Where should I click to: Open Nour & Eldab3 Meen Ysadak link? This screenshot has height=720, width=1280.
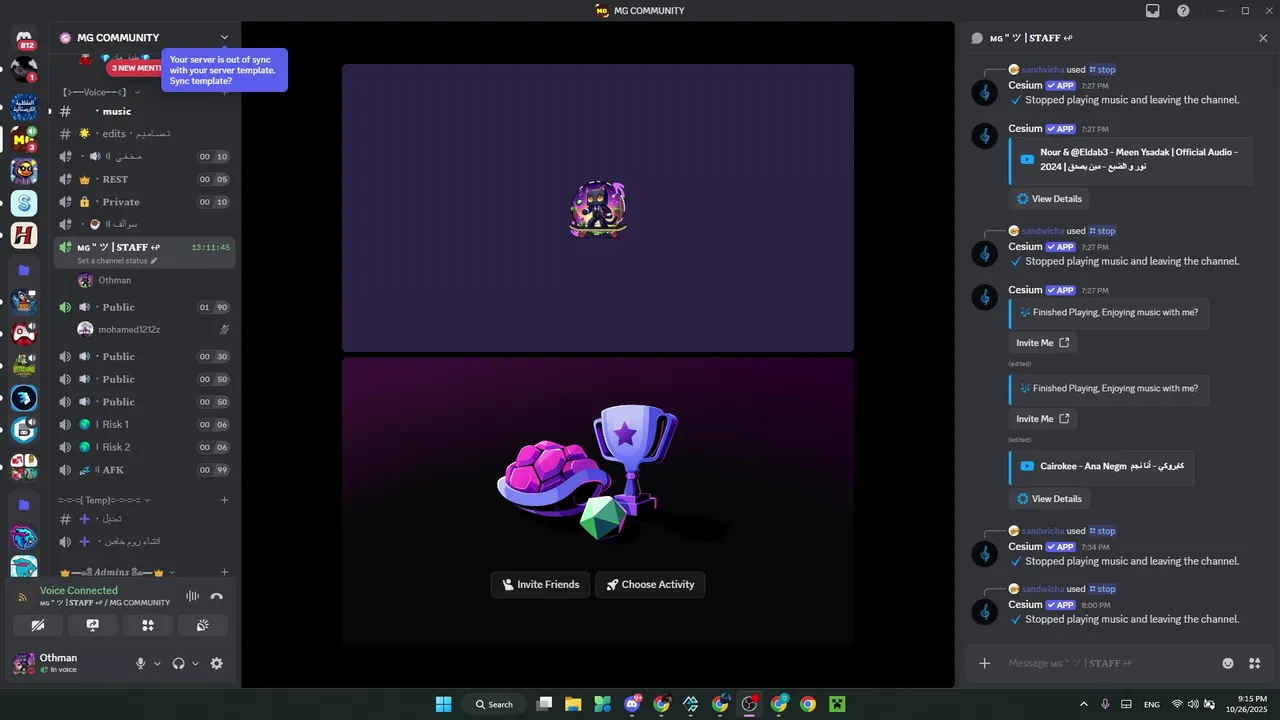point(1139,159)
